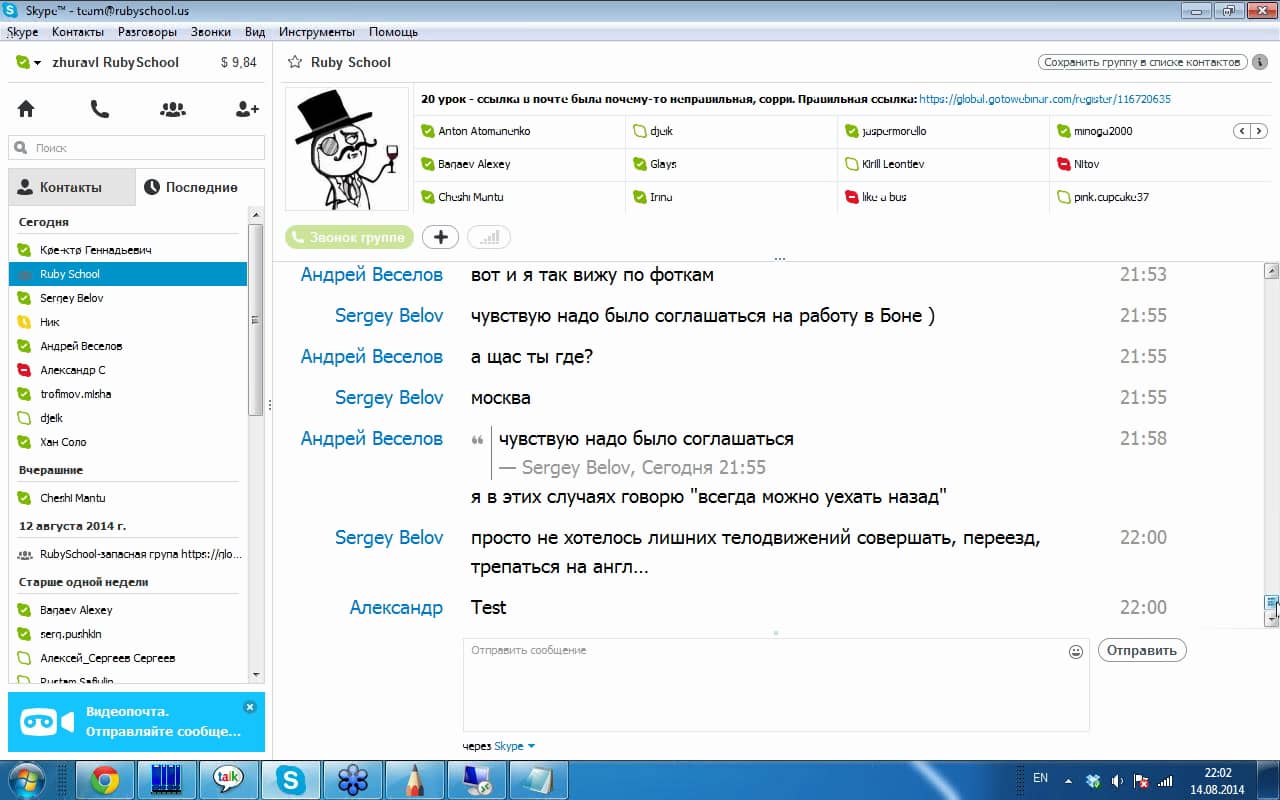Image resolution: width=1280 pixels, height=800 pixels.
Task: Open the blue flower app in taskbar
Action: 352,780
